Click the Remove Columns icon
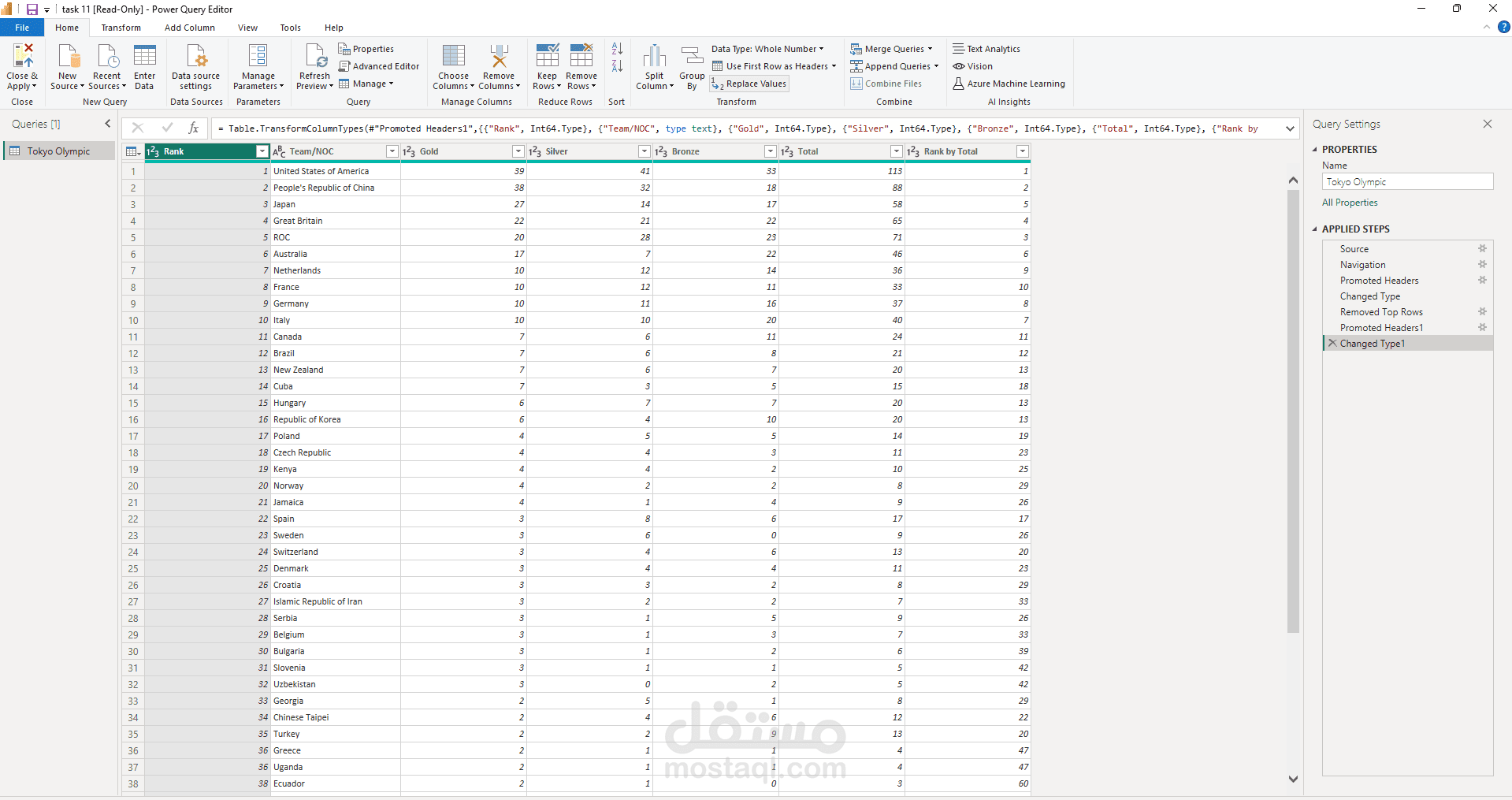 tap(499, 56)
